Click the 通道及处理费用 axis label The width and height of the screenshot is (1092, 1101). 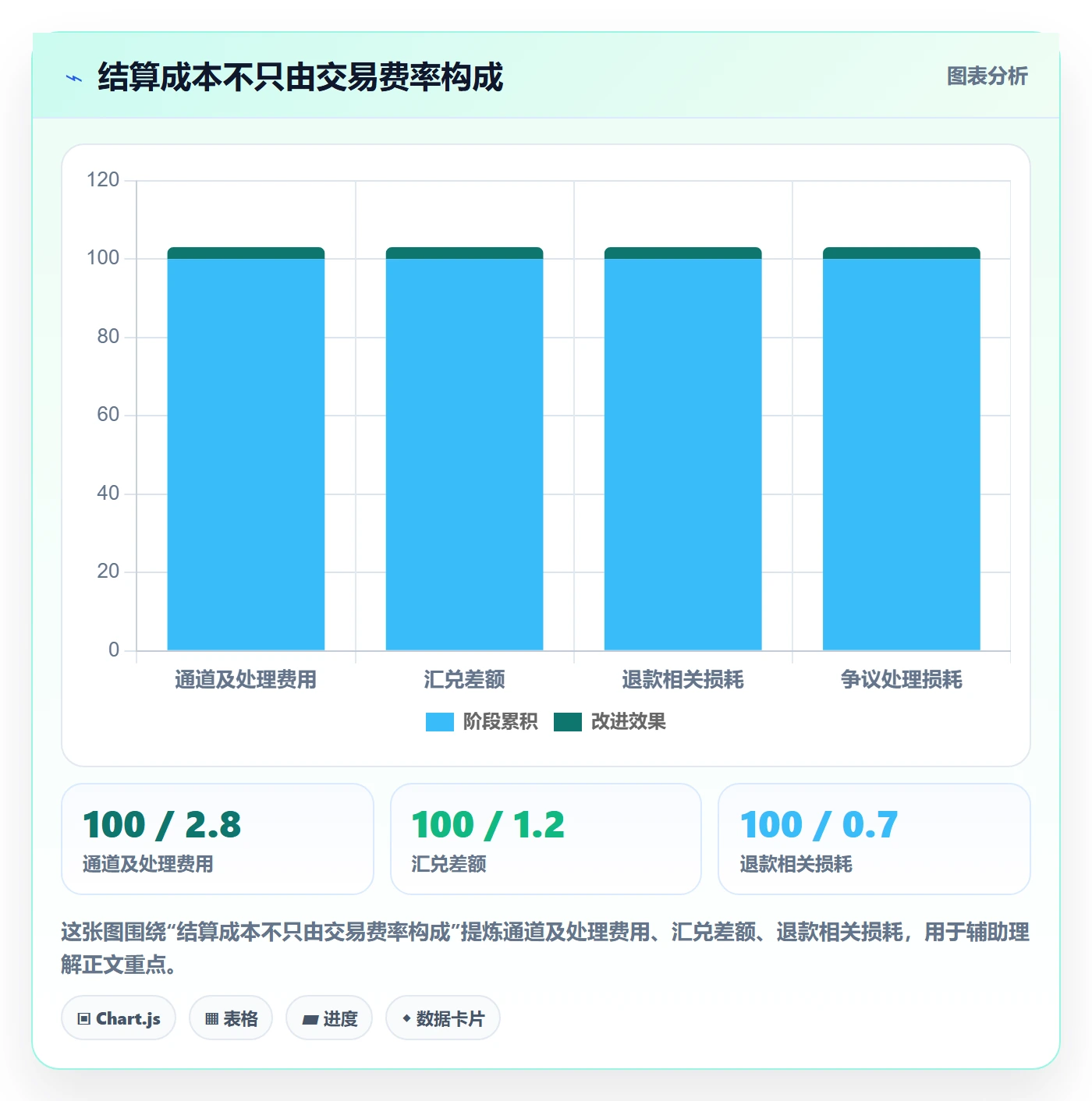246,680
